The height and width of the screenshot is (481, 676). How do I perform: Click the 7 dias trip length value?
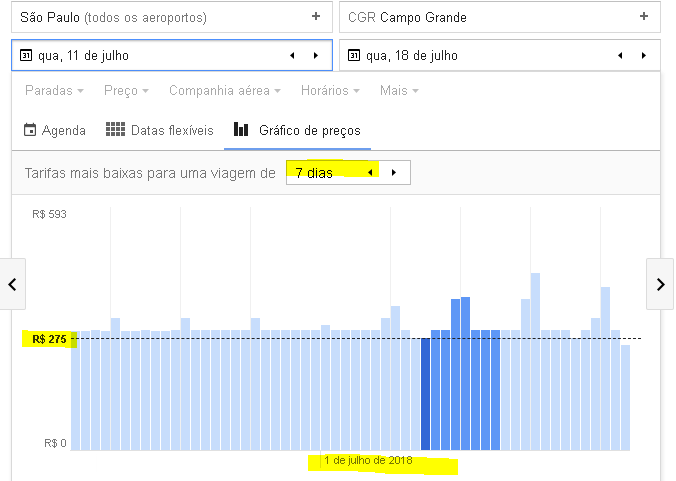pos(314,173)
